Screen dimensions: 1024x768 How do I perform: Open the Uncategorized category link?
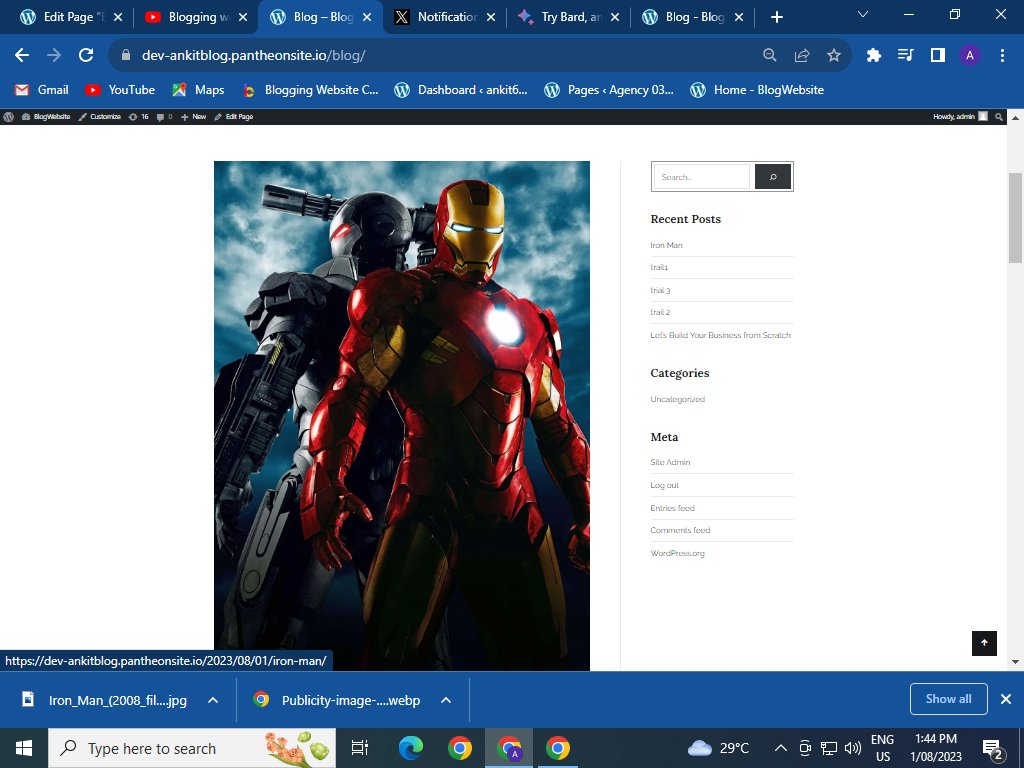[x=677, y=399]
